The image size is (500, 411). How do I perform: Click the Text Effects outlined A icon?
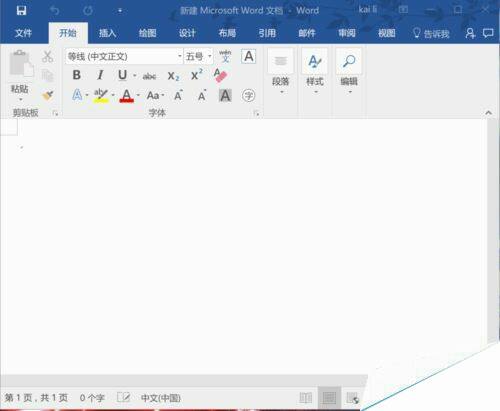coord(77,95)
